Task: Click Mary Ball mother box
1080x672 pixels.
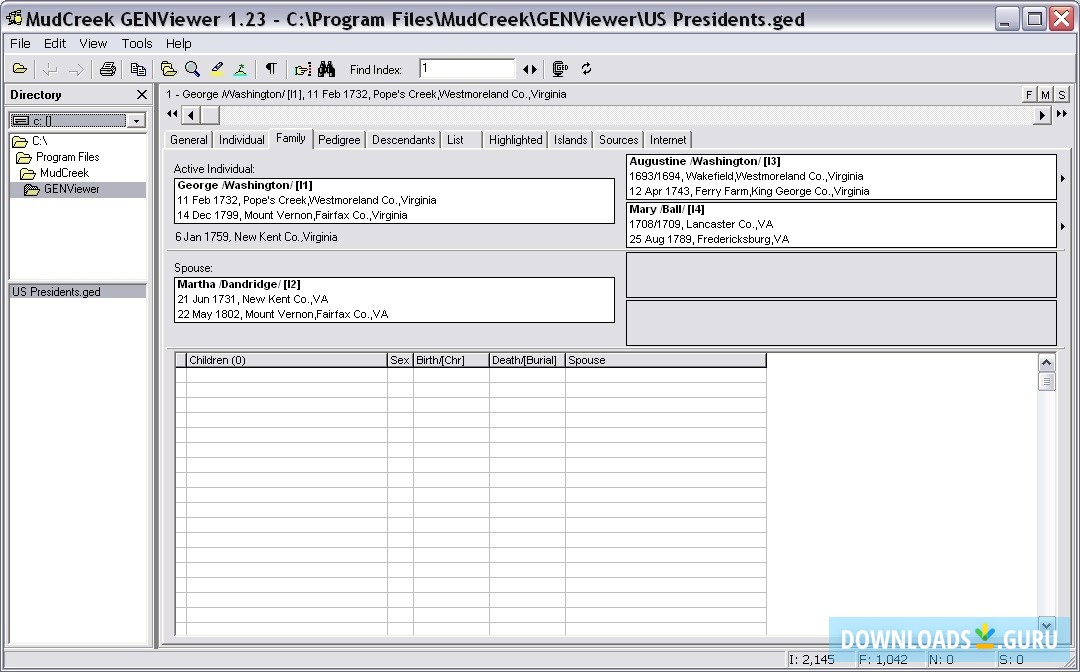Action: click(841, 224)
